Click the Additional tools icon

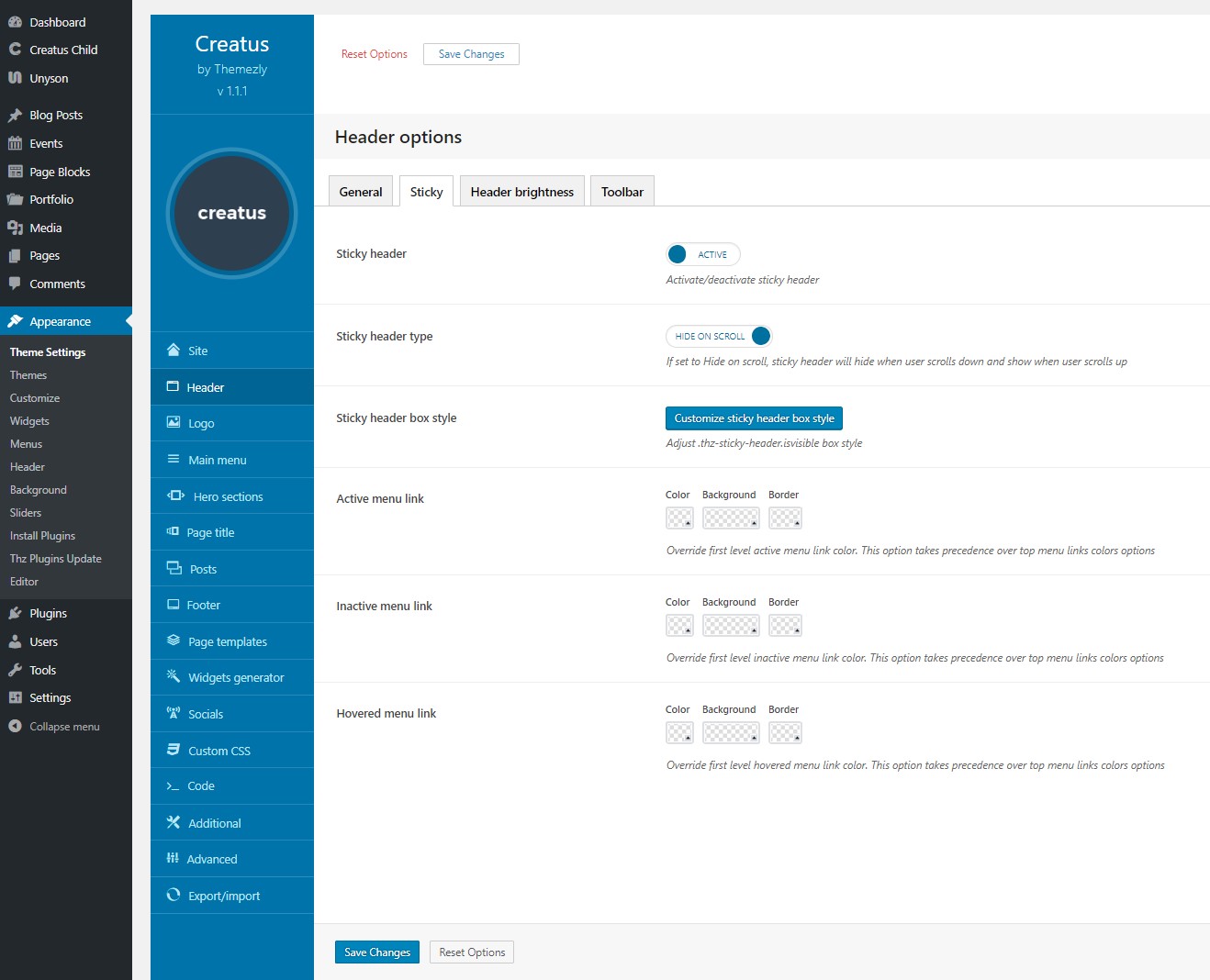(x=174, y=822)
